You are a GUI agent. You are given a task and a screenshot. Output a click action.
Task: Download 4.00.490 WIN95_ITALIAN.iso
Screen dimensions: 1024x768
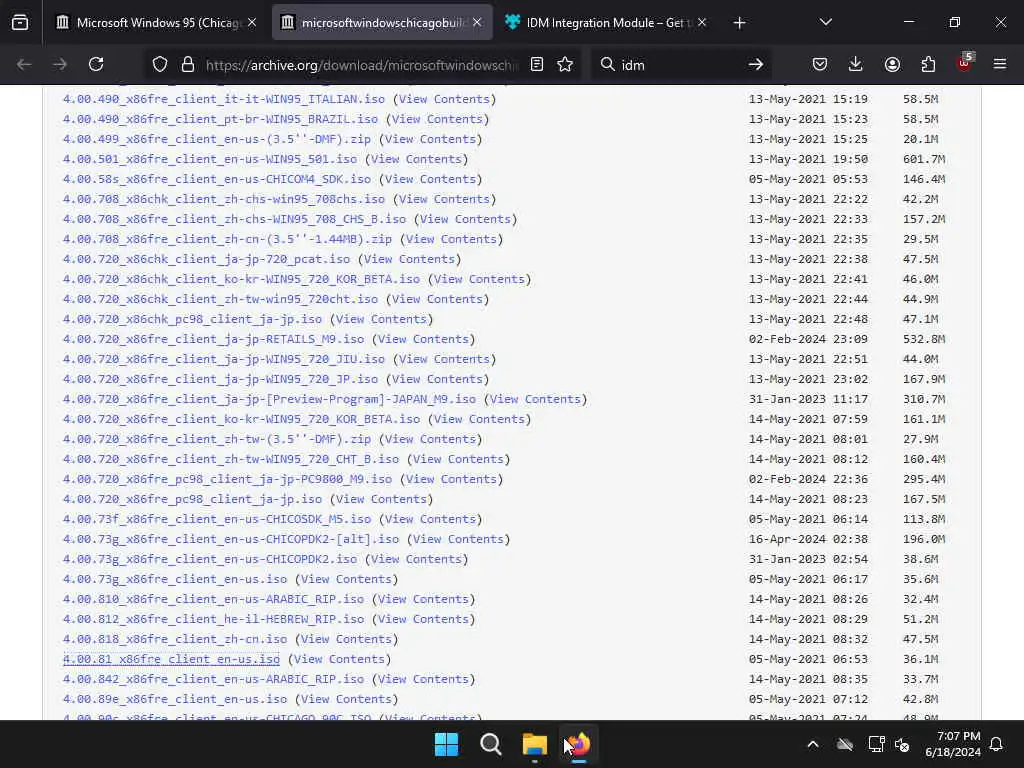pos(223,99)
